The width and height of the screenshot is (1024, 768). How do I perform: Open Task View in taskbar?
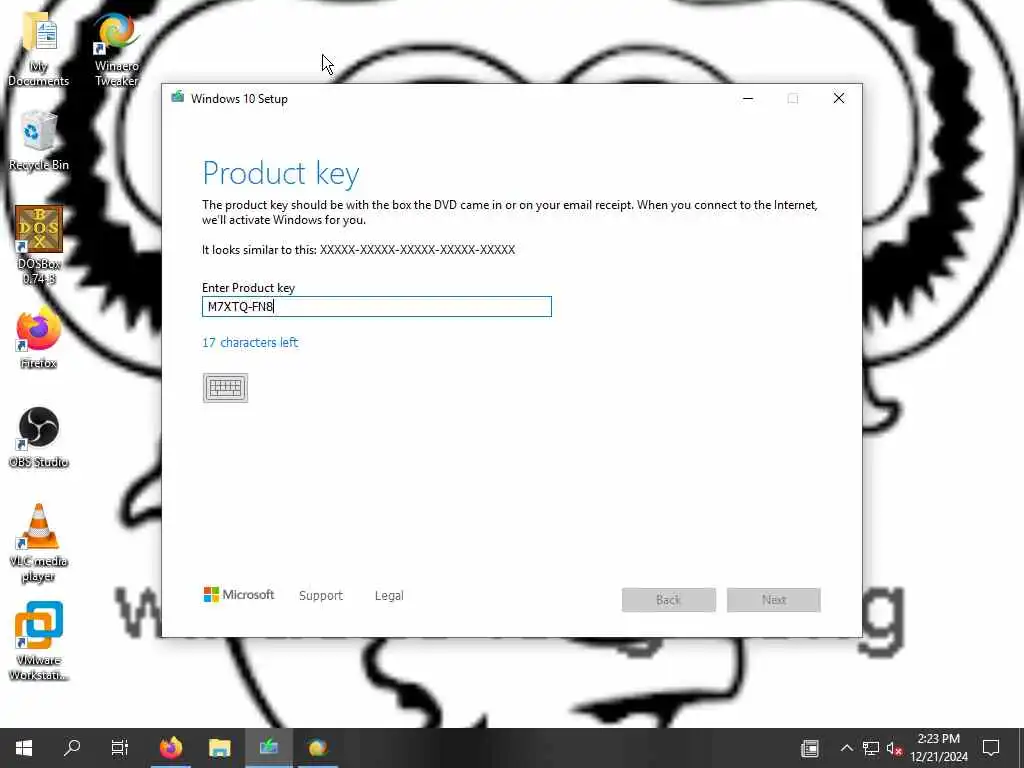coord(120,748)
